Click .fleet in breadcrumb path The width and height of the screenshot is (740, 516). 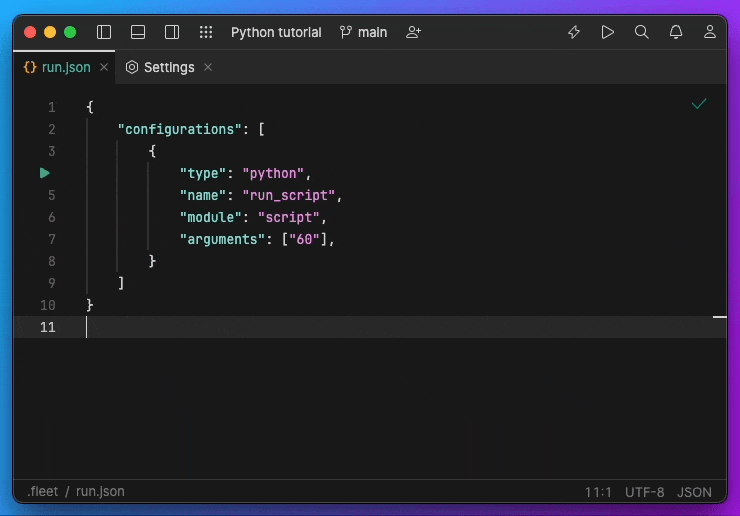pyautogui.click(x=43, y=491)
